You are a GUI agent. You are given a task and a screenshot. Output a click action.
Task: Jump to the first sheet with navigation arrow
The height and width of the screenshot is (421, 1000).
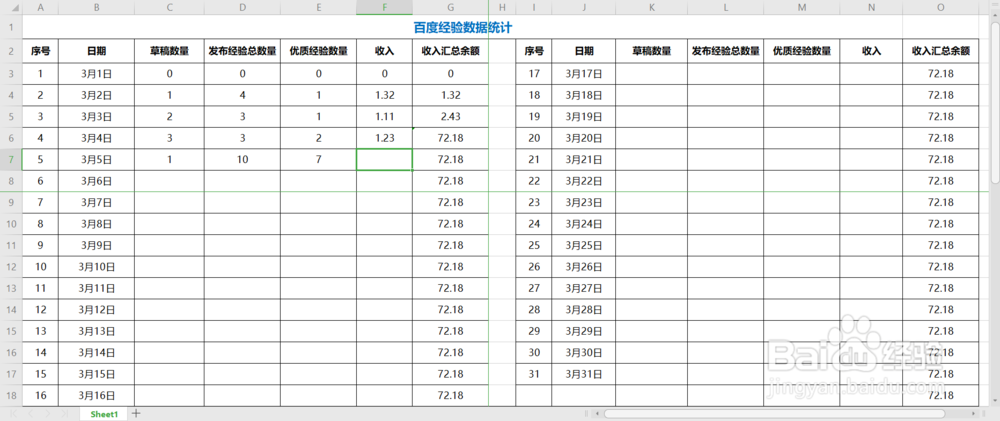click(x=13, y=413)
